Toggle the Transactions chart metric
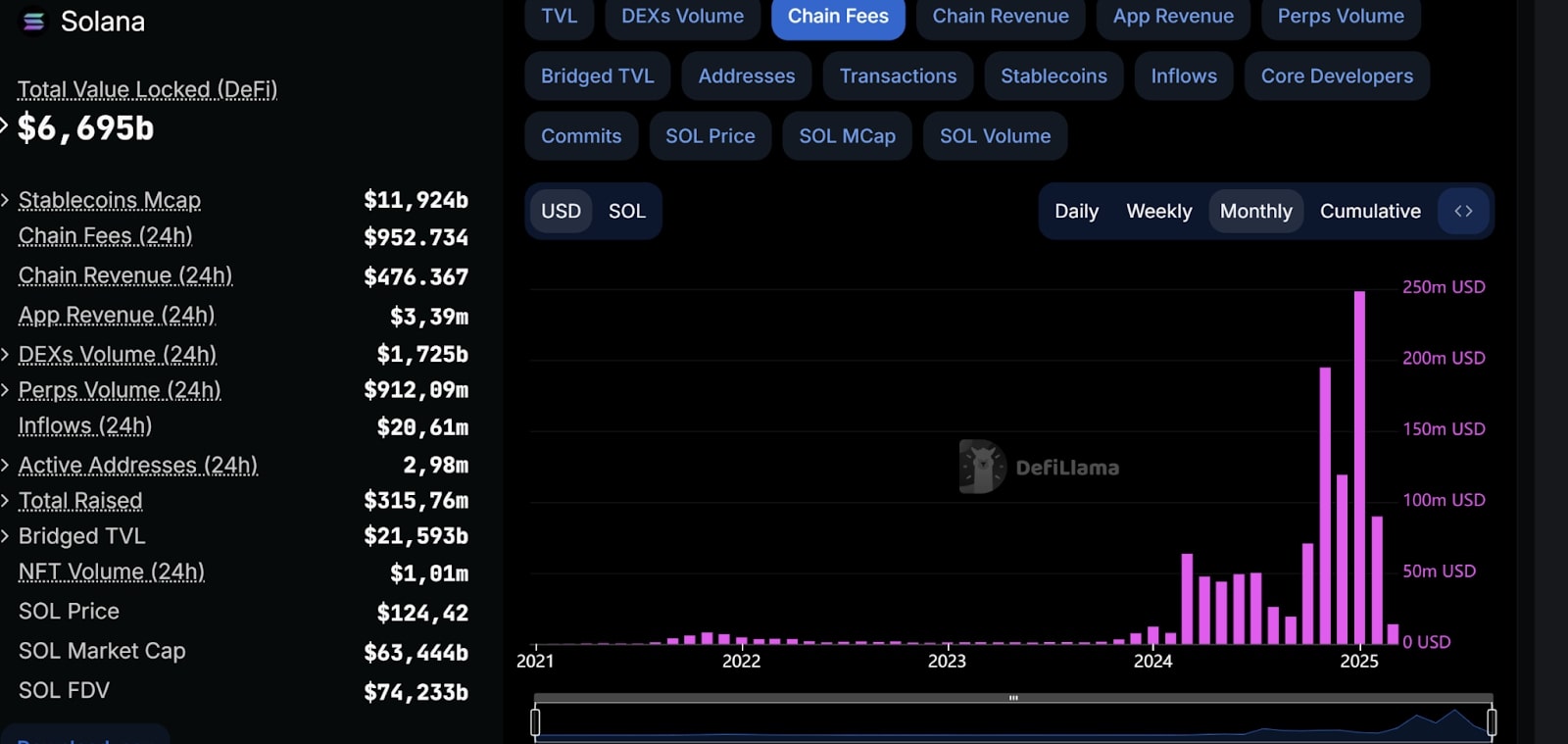Image resolution: width=1568 pixels, height=744 pixels. (898, 76)
